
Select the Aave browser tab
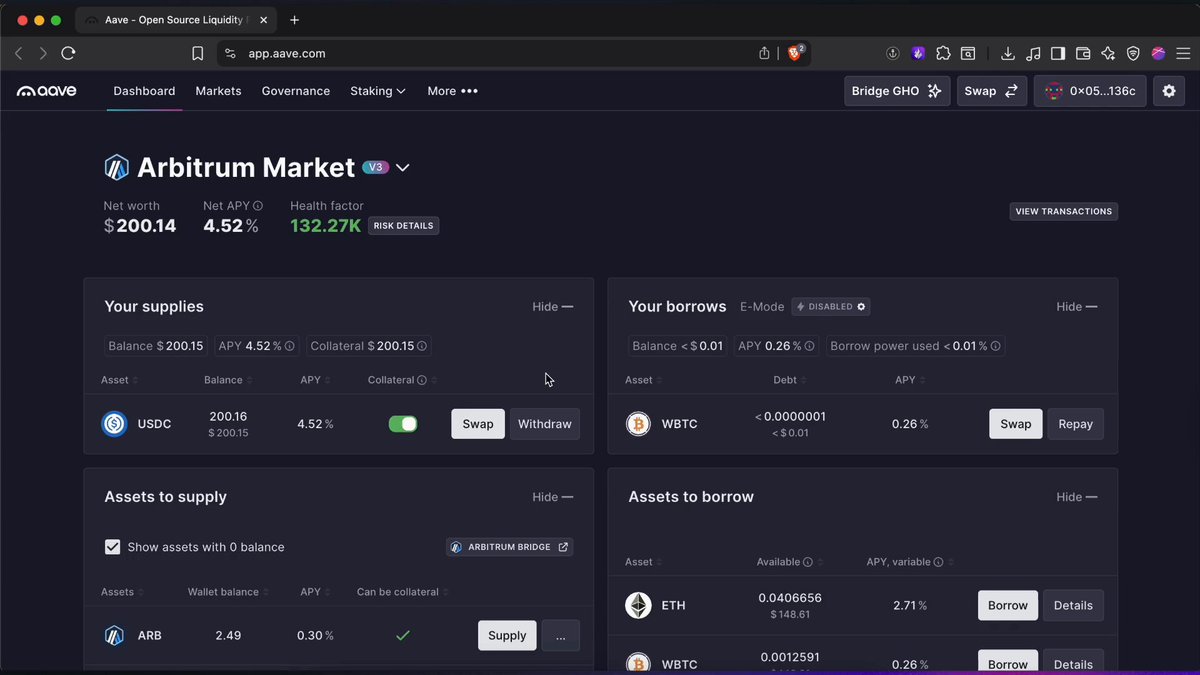coord(176,20)
